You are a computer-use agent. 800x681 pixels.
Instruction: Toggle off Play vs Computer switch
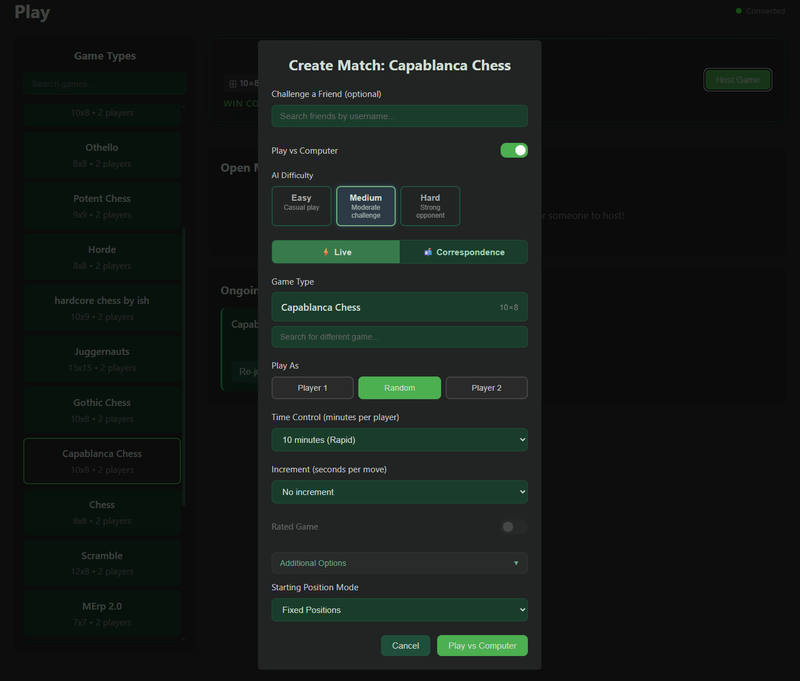click(513, 150)
